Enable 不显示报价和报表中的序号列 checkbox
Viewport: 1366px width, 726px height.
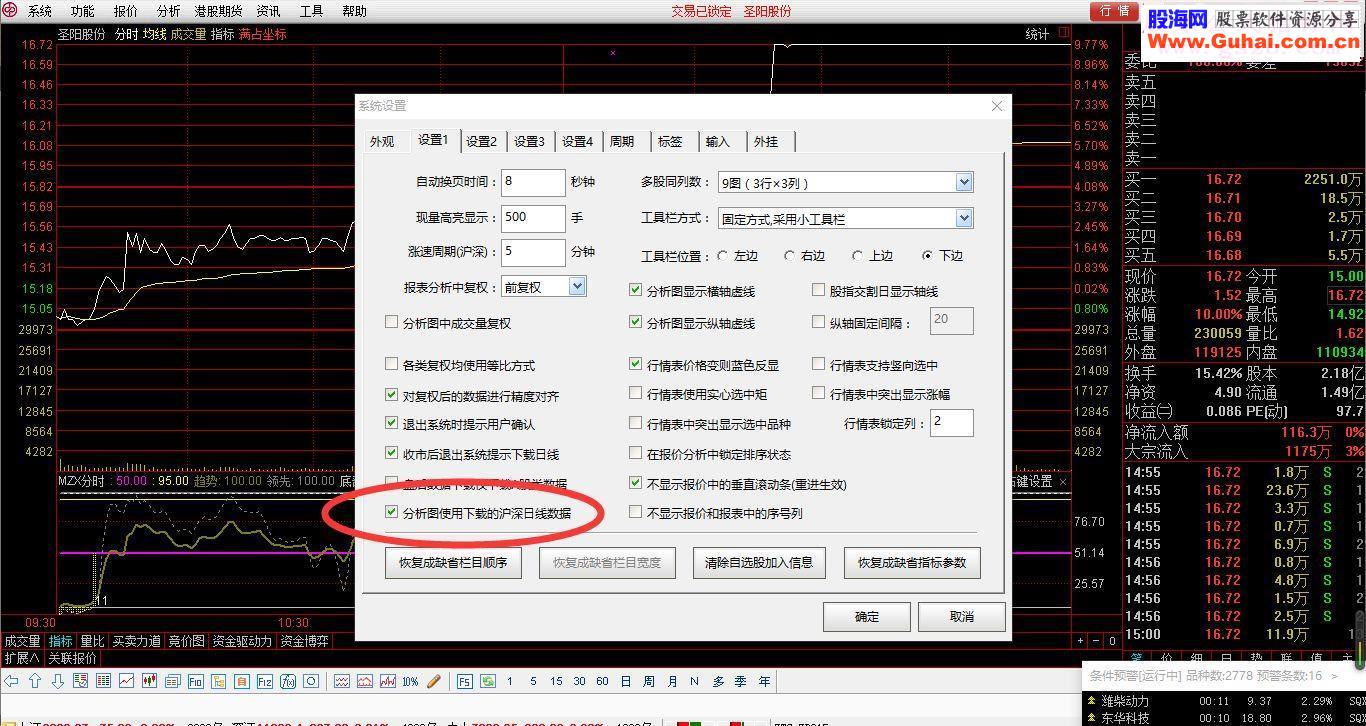pyautogui.click(x=635, y=512)
